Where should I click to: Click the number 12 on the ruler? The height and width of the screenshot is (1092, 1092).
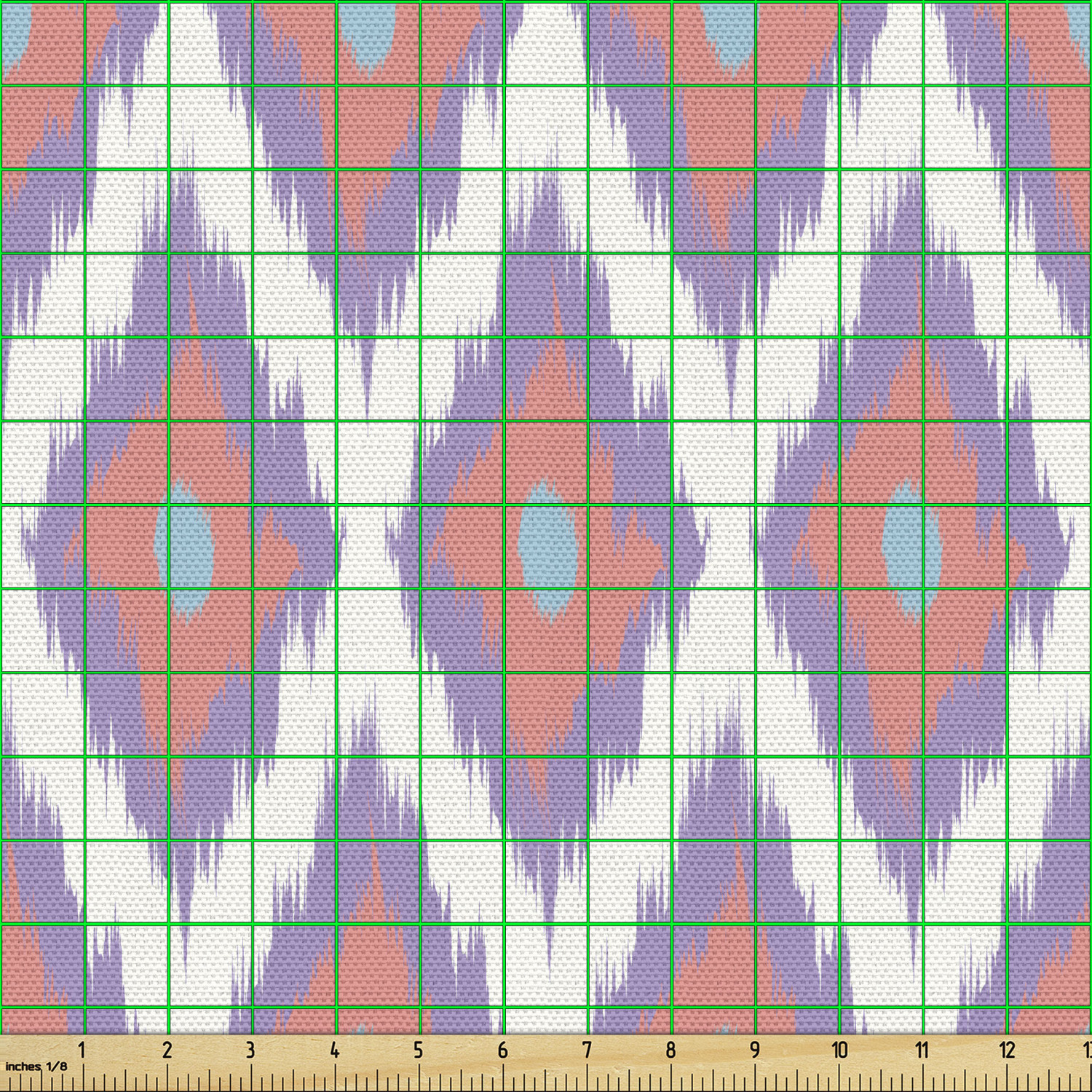coord(1007,1051)
